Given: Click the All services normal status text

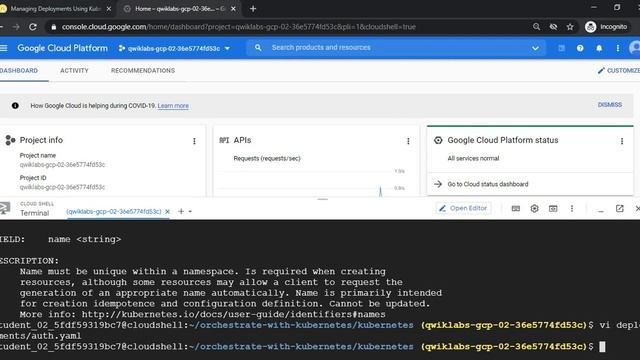Looking at the screenshot, I should click(x=473, y=158).
